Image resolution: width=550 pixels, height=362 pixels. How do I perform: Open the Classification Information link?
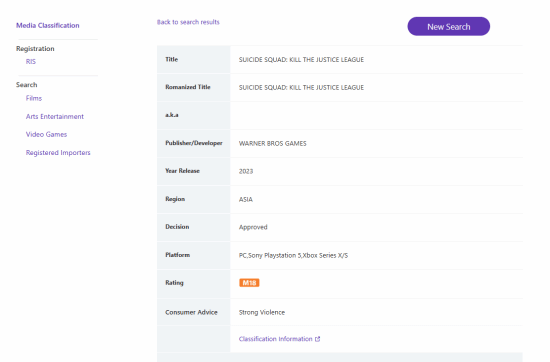pyautogui.click(x=275, y=339)
